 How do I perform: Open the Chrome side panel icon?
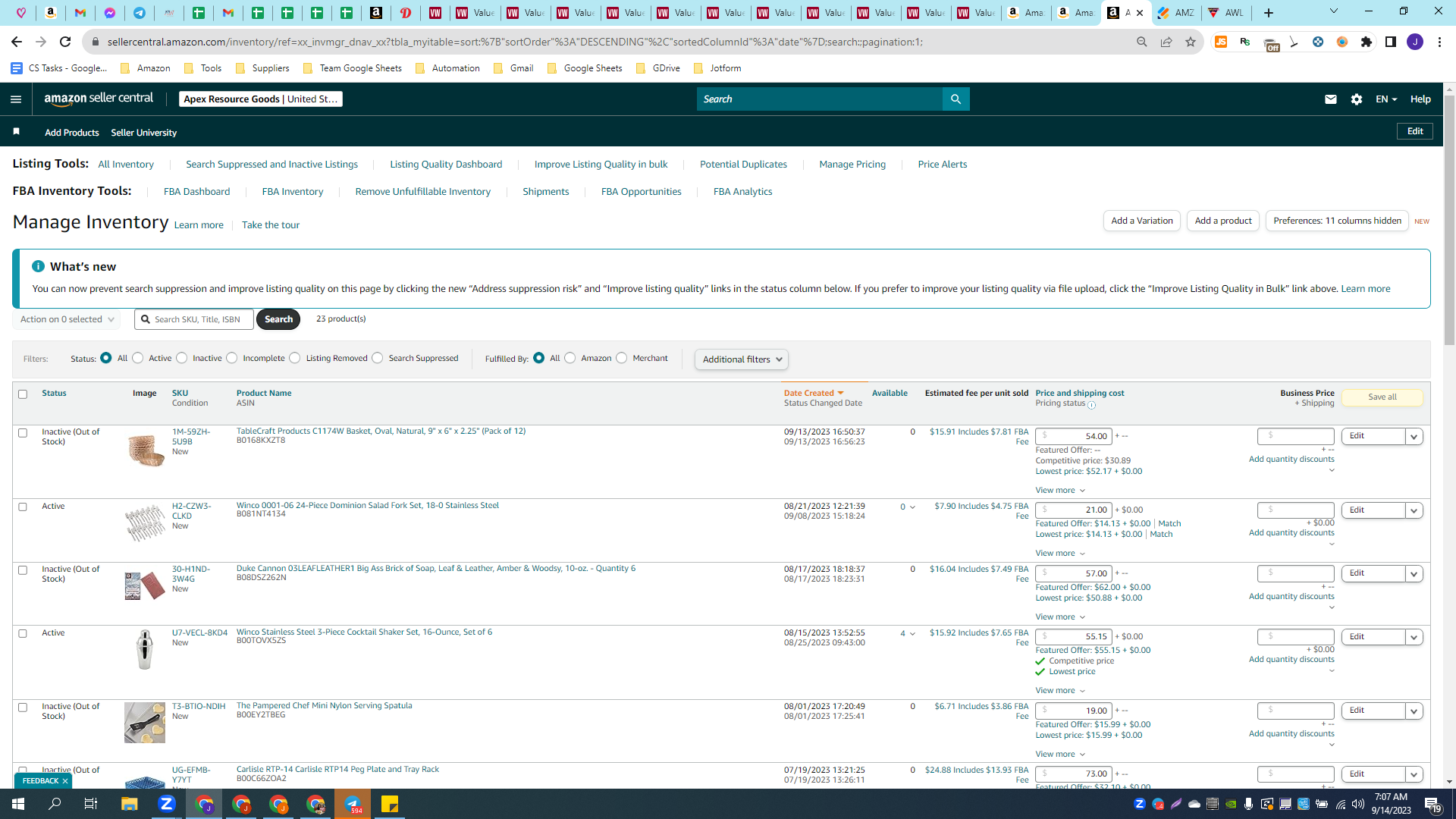coord(1391,42)
